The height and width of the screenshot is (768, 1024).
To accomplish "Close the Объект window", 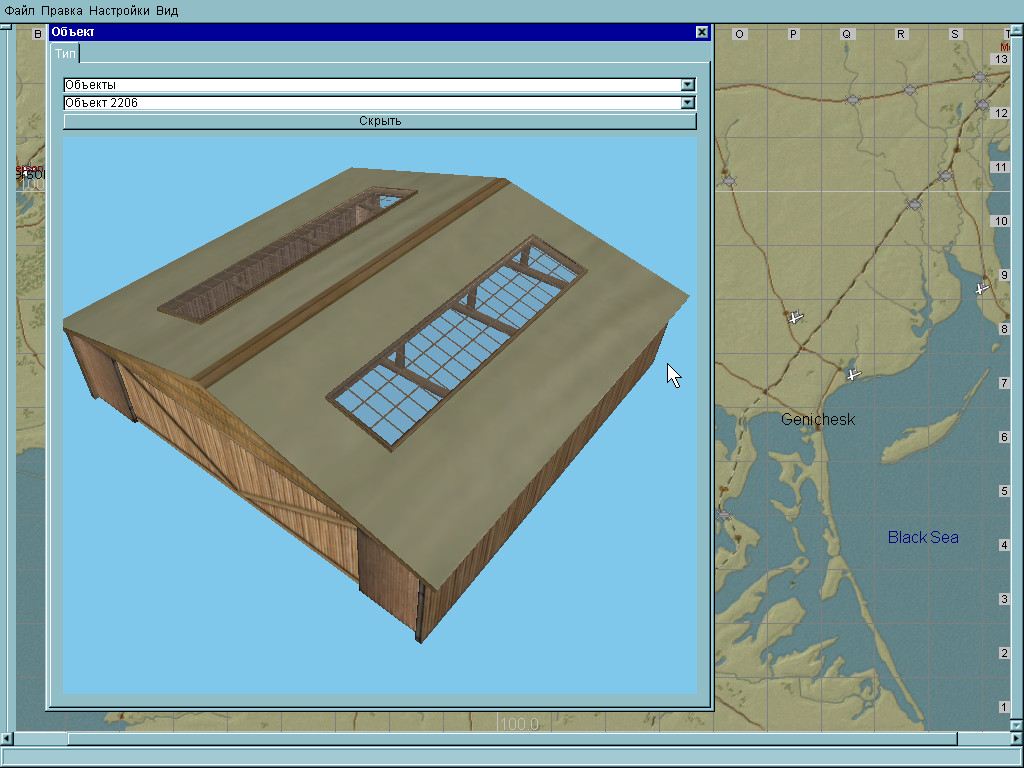I will click(701, 32).
